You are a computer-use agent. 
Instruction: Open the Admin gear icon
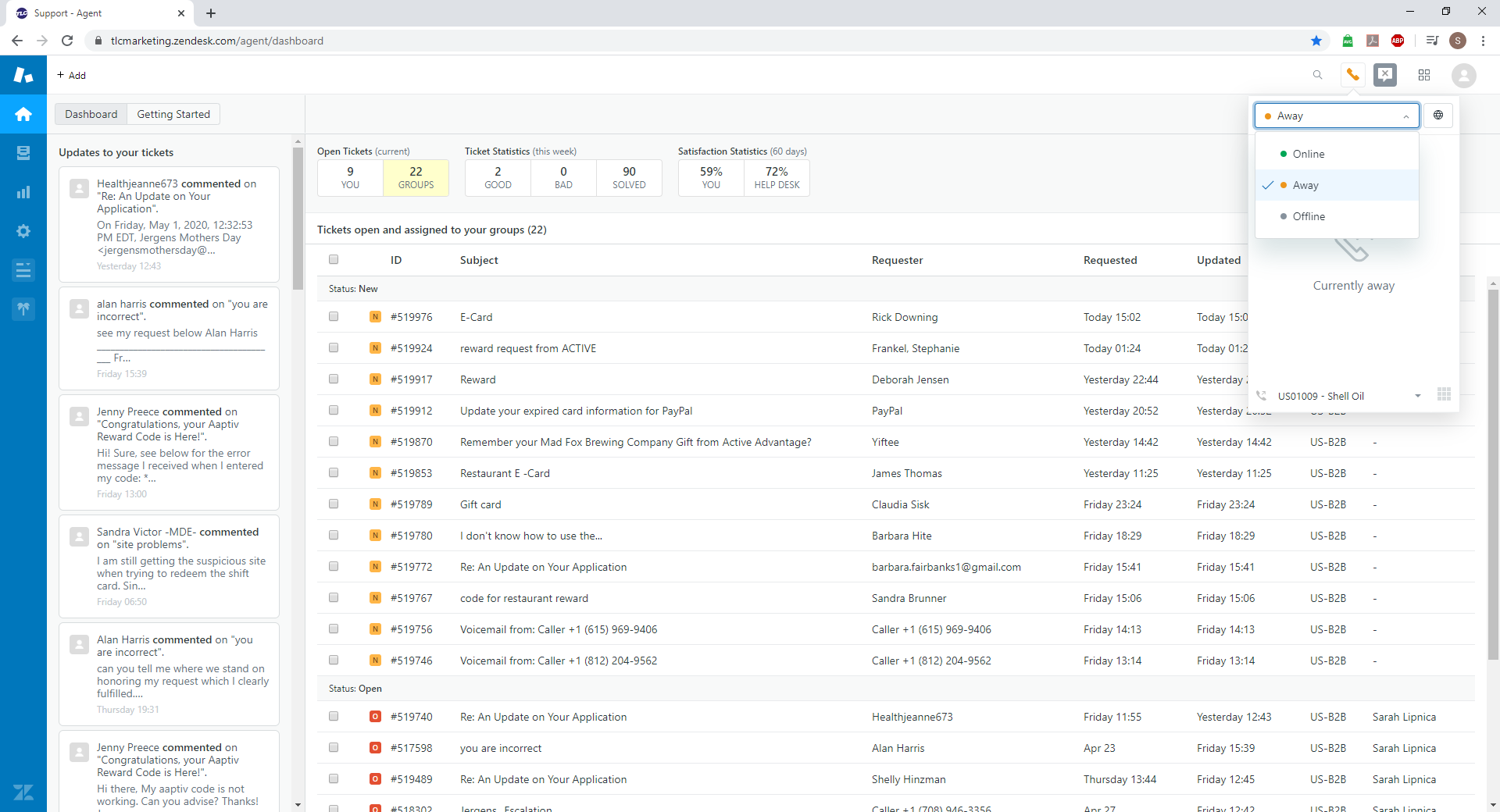23,231
